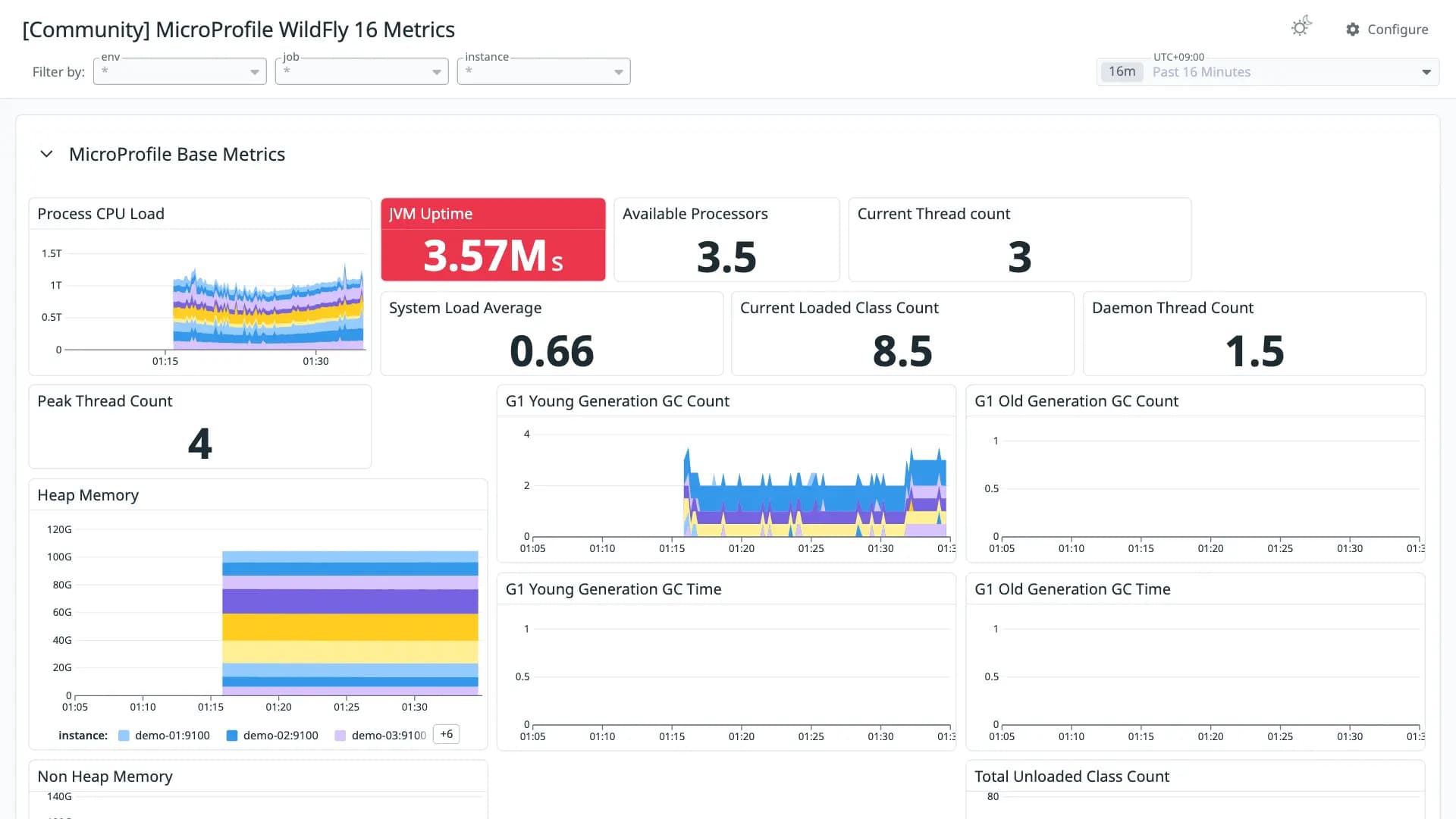Click the dashboard title MicroProfile WildFly 16 Metrics
The image size is (1456, 819).
pyautogui.click(x=239, y=30)
